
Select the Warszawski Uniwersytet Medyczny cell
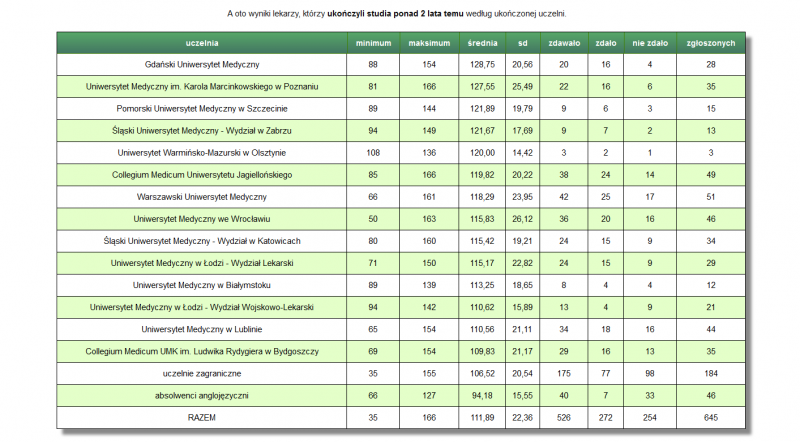[x=202, y=196]
